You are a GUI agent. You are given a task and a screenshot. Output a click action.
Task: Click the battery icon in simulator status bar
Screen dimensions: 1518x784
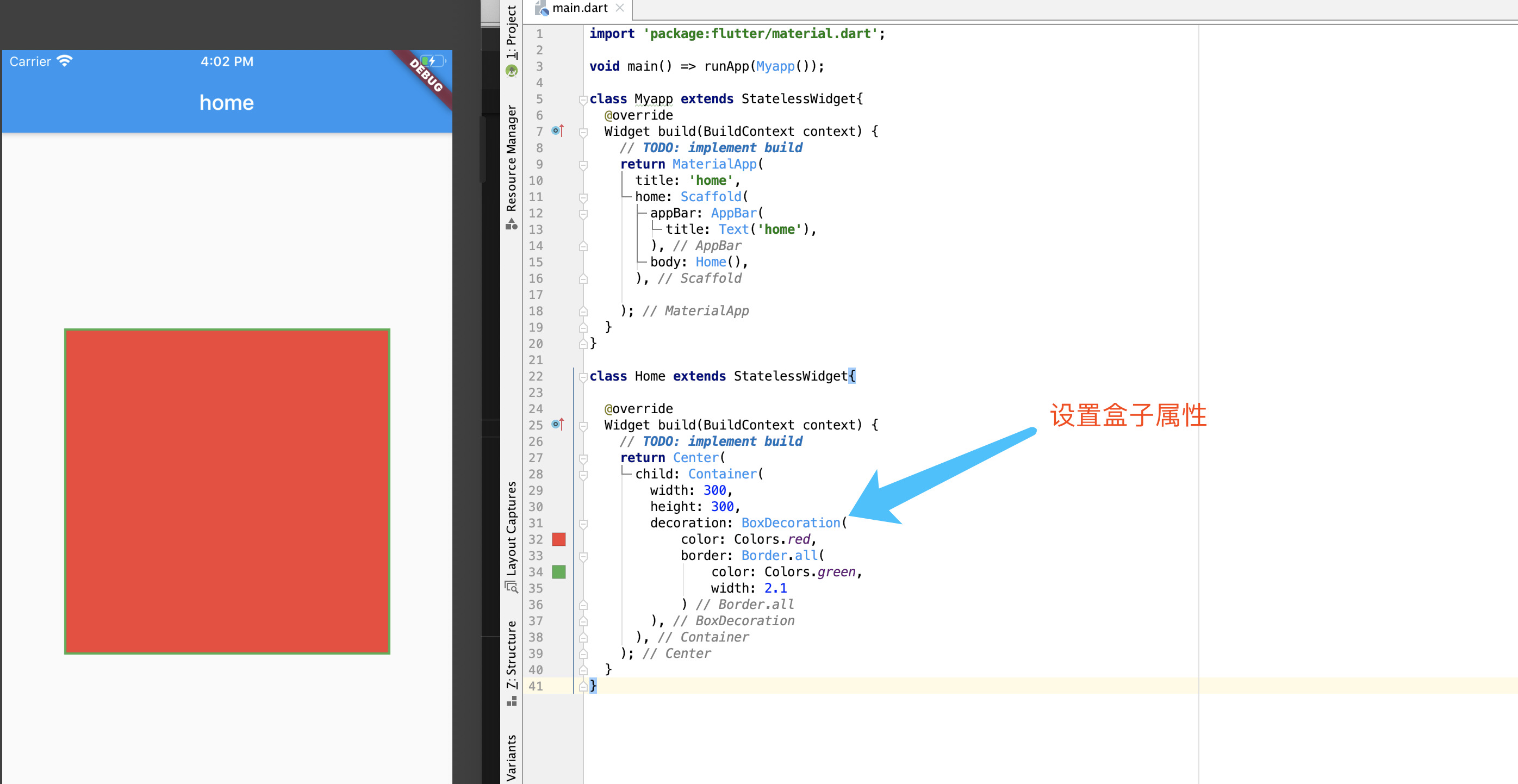click(x=433, y=61)
